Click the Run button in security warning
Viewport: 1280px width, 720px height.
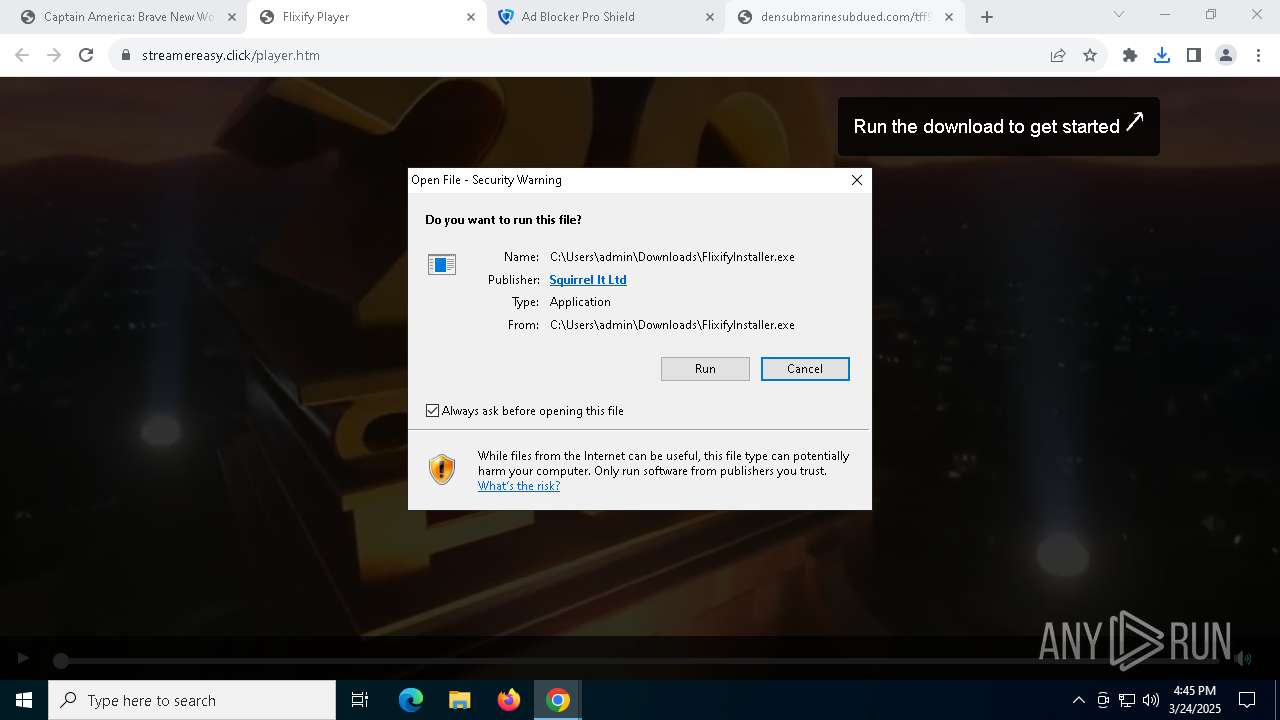705,369
